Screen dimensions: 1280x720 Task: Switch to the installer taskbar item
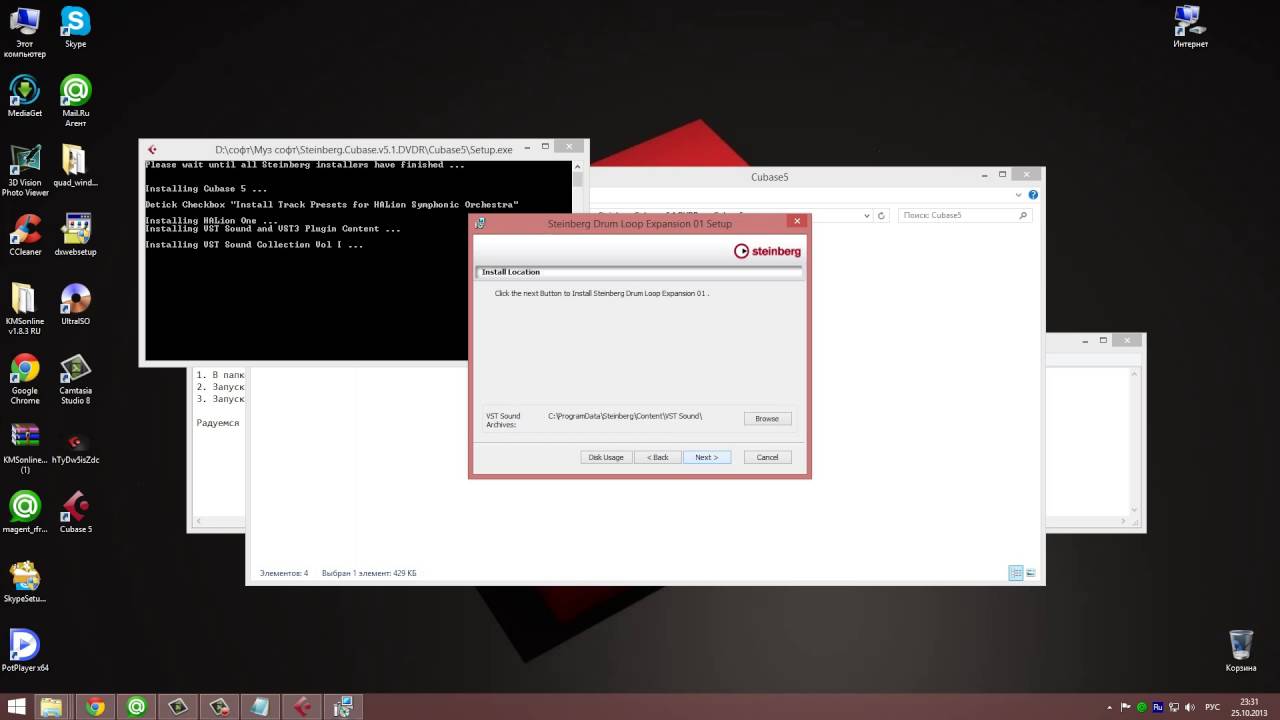coord(342,707)
